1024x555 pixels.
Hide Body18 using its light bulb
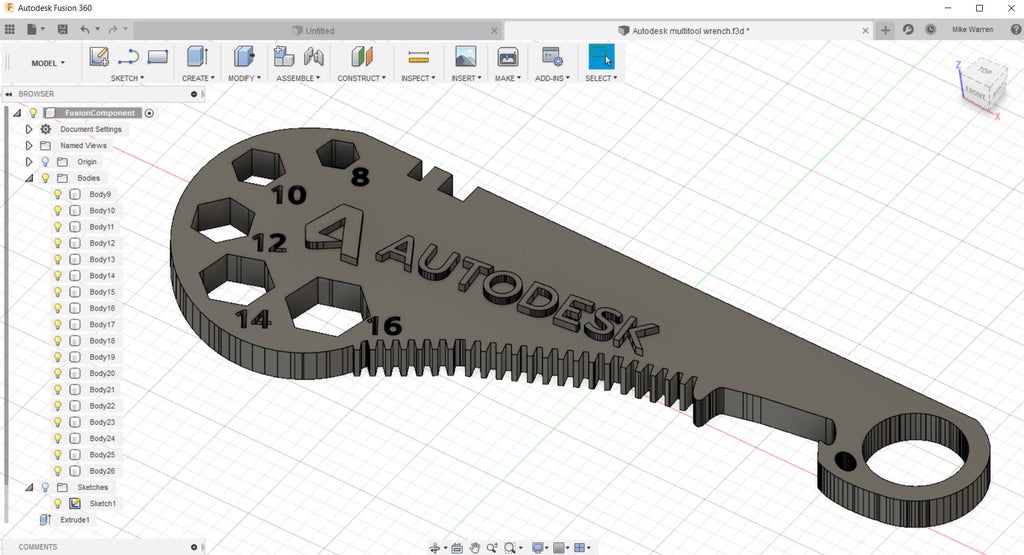coord(57,341)
